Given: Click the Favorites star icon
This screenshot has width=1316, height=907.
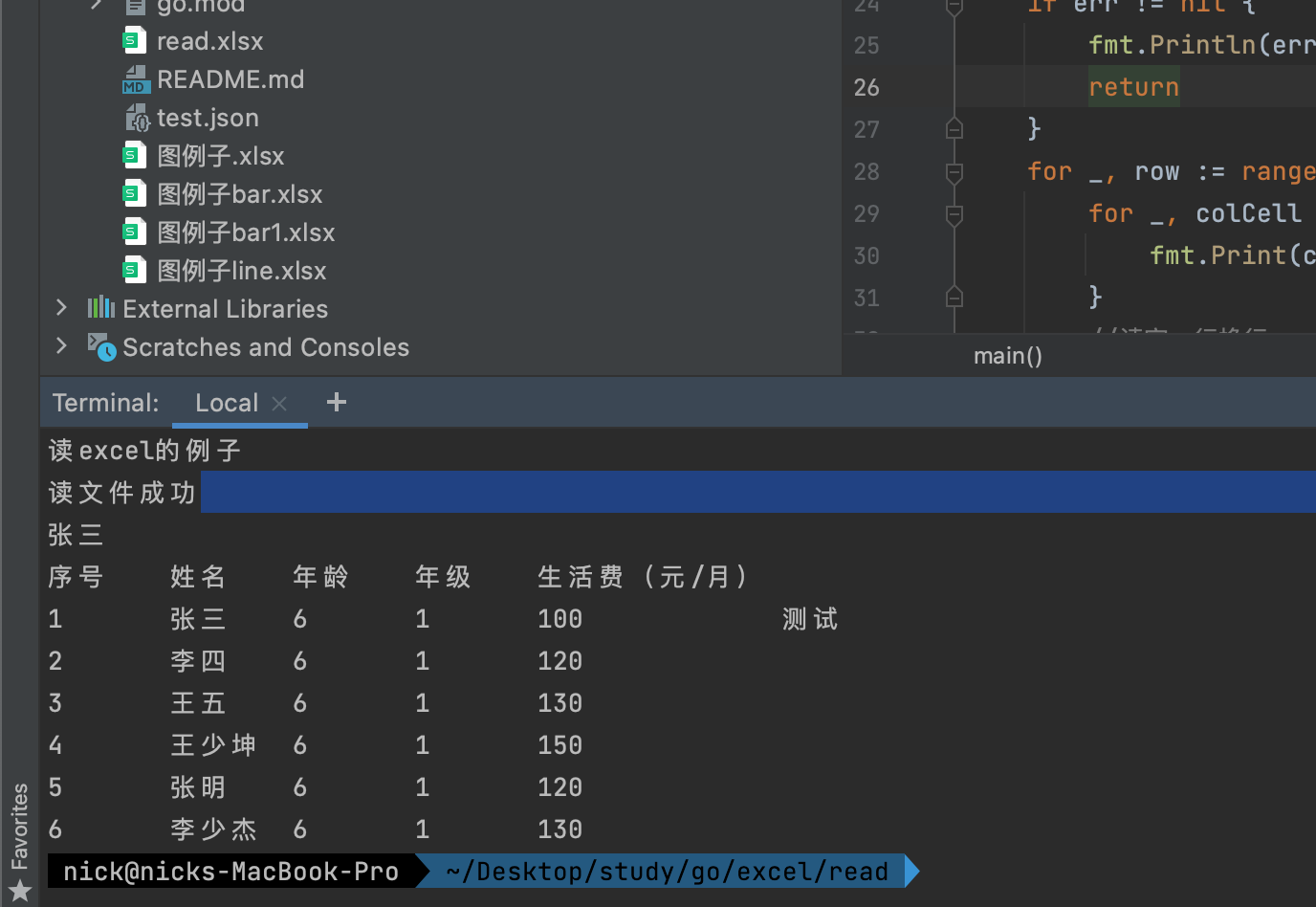Looking at the screenshot, I should coord(20,892).
